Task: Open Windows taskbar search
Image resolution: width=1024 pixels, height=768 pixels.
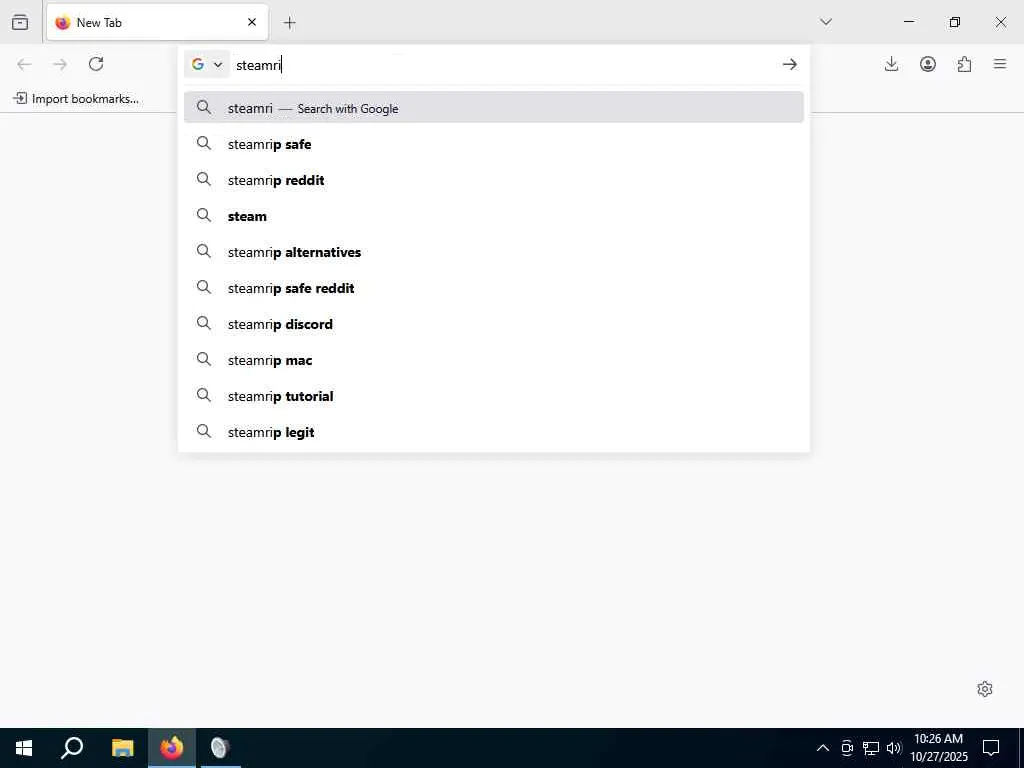Action: click(72, 748)
